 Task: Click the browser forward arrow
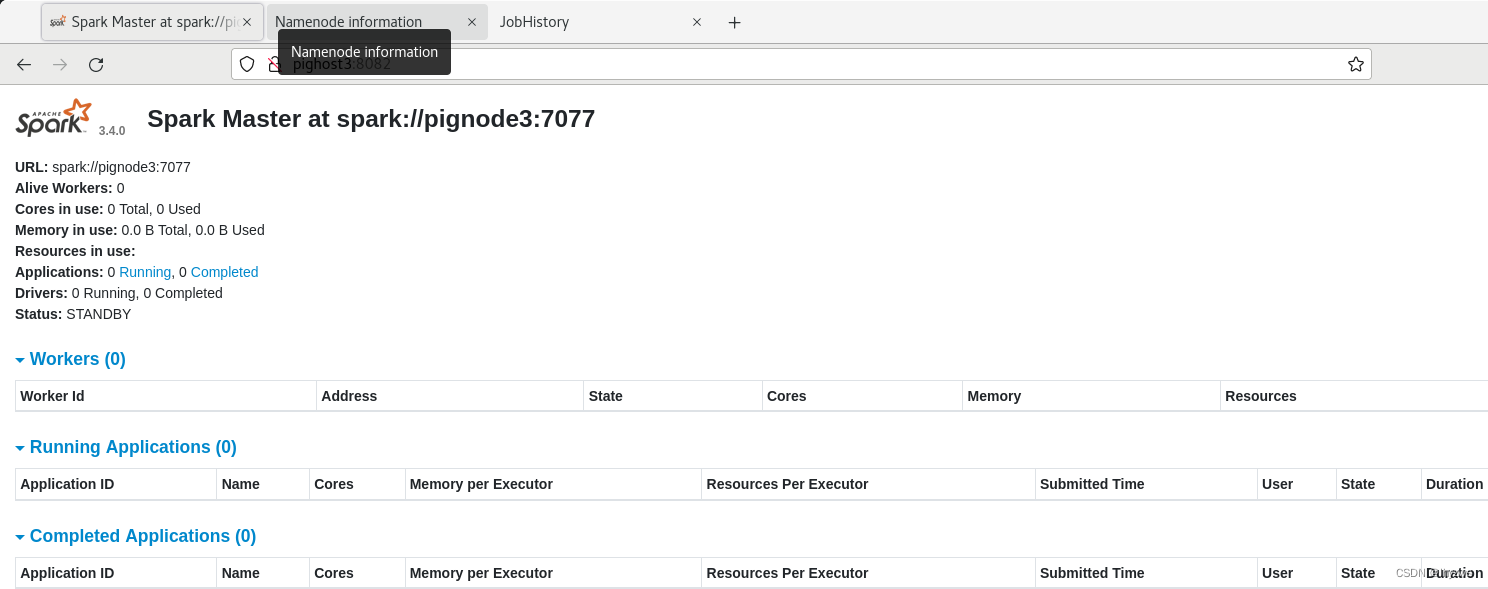(x=60, y=64)
